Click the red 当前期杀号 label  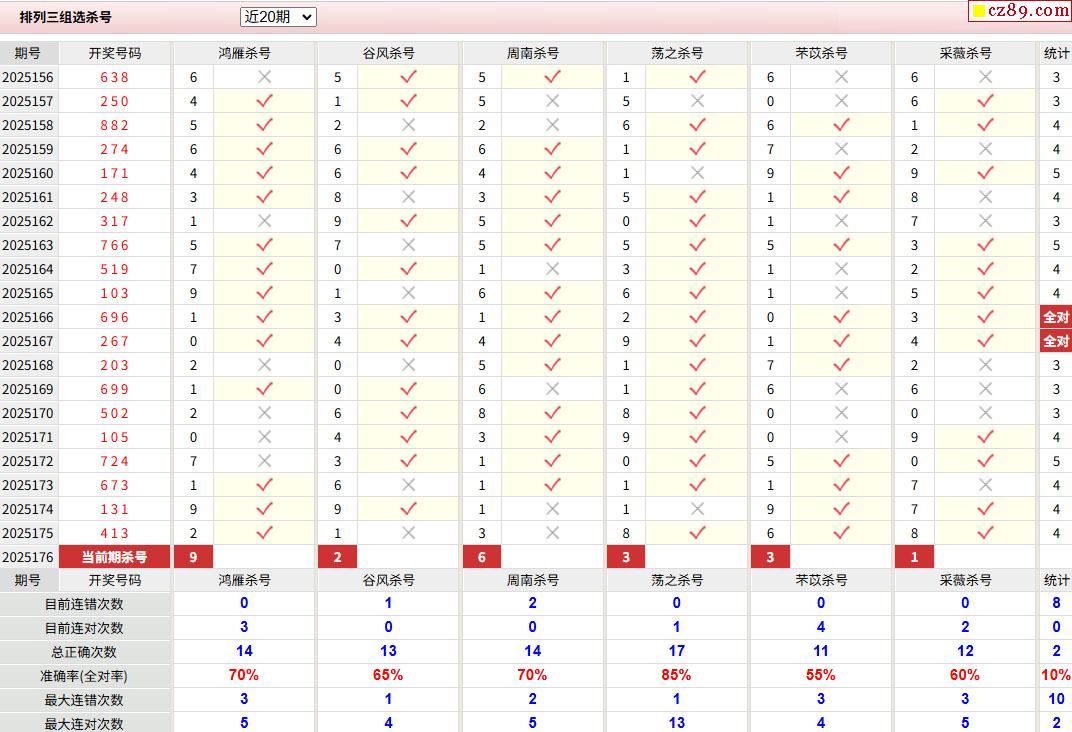pos(115,557)
